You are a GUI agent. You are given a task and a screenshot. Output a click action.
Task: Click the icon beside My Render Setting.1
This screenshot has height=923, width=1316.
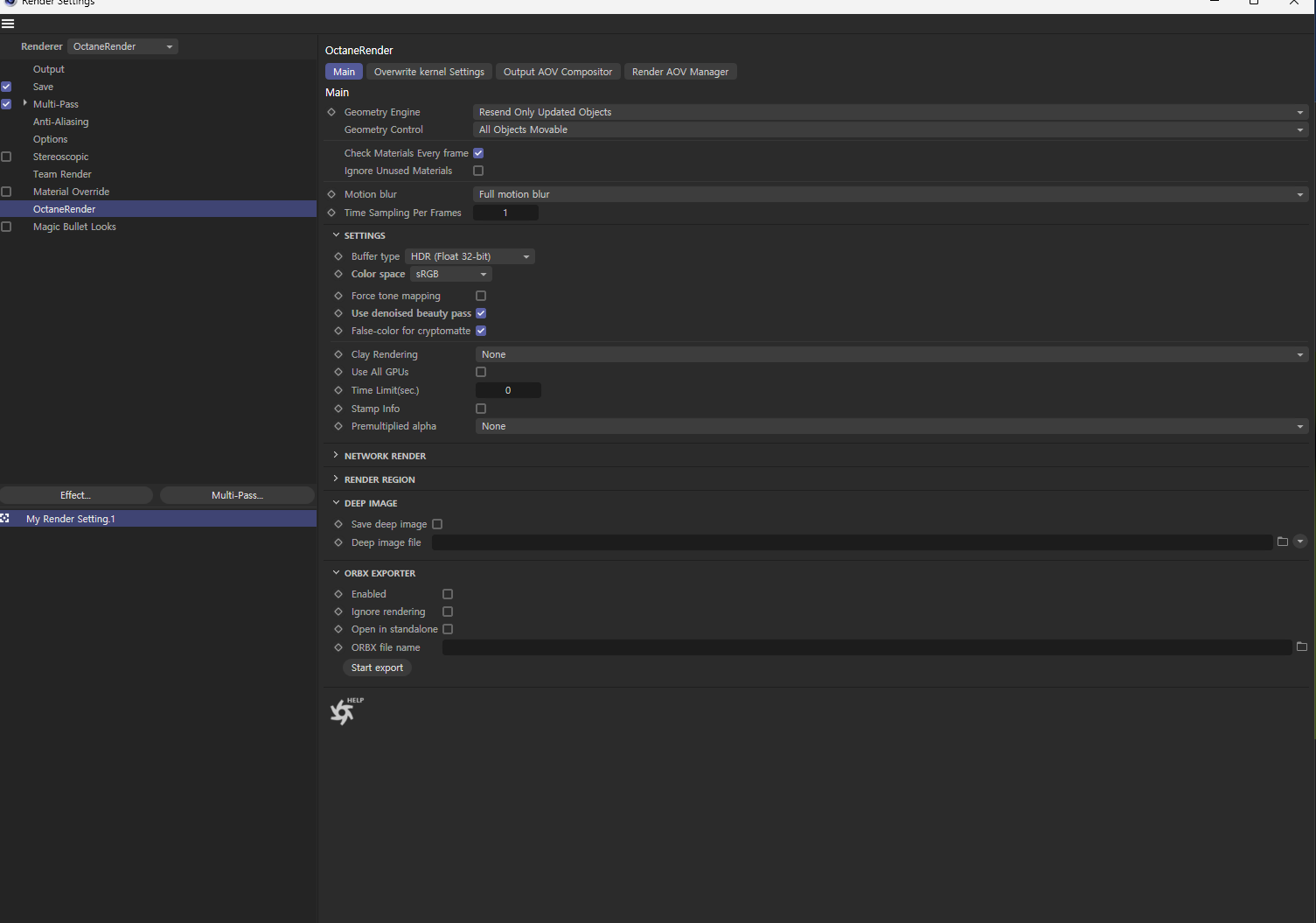click(5, 519)
